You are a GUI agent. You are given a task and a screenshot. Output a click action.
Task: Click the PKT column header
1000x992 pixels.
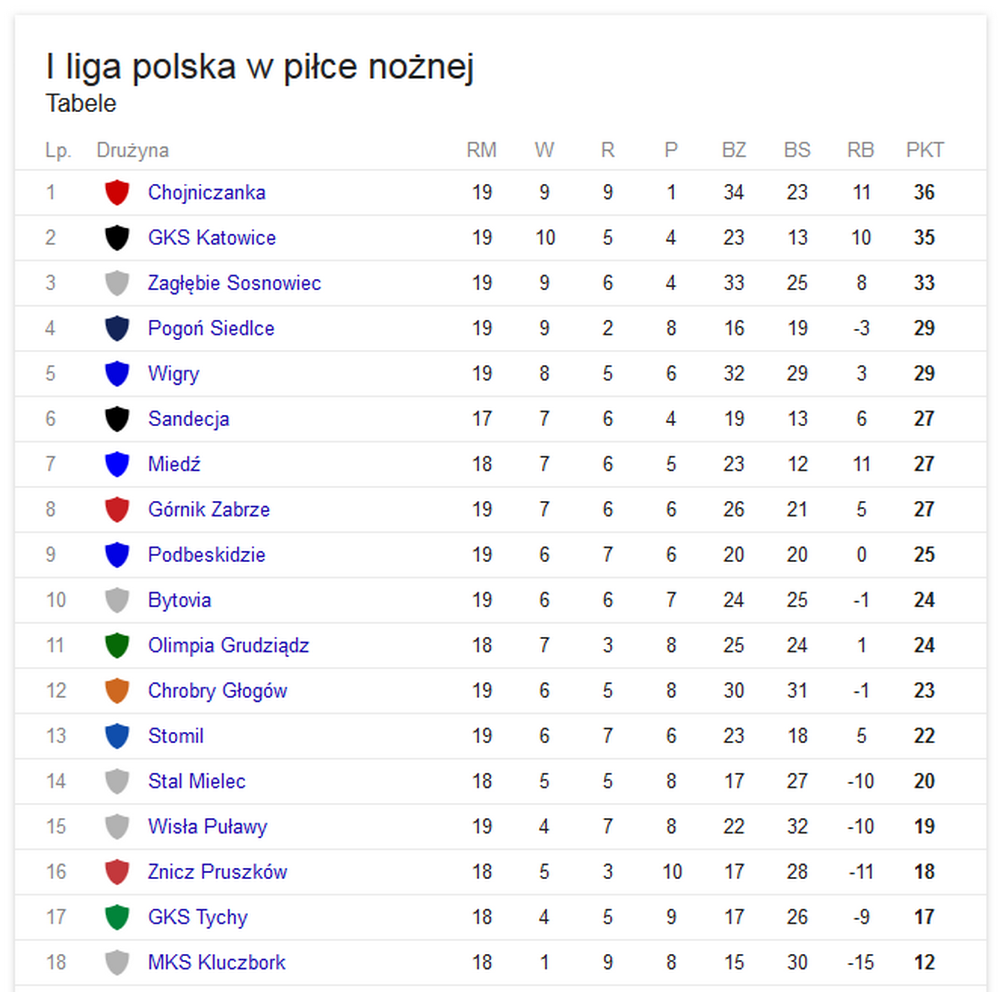click(924, 150)
